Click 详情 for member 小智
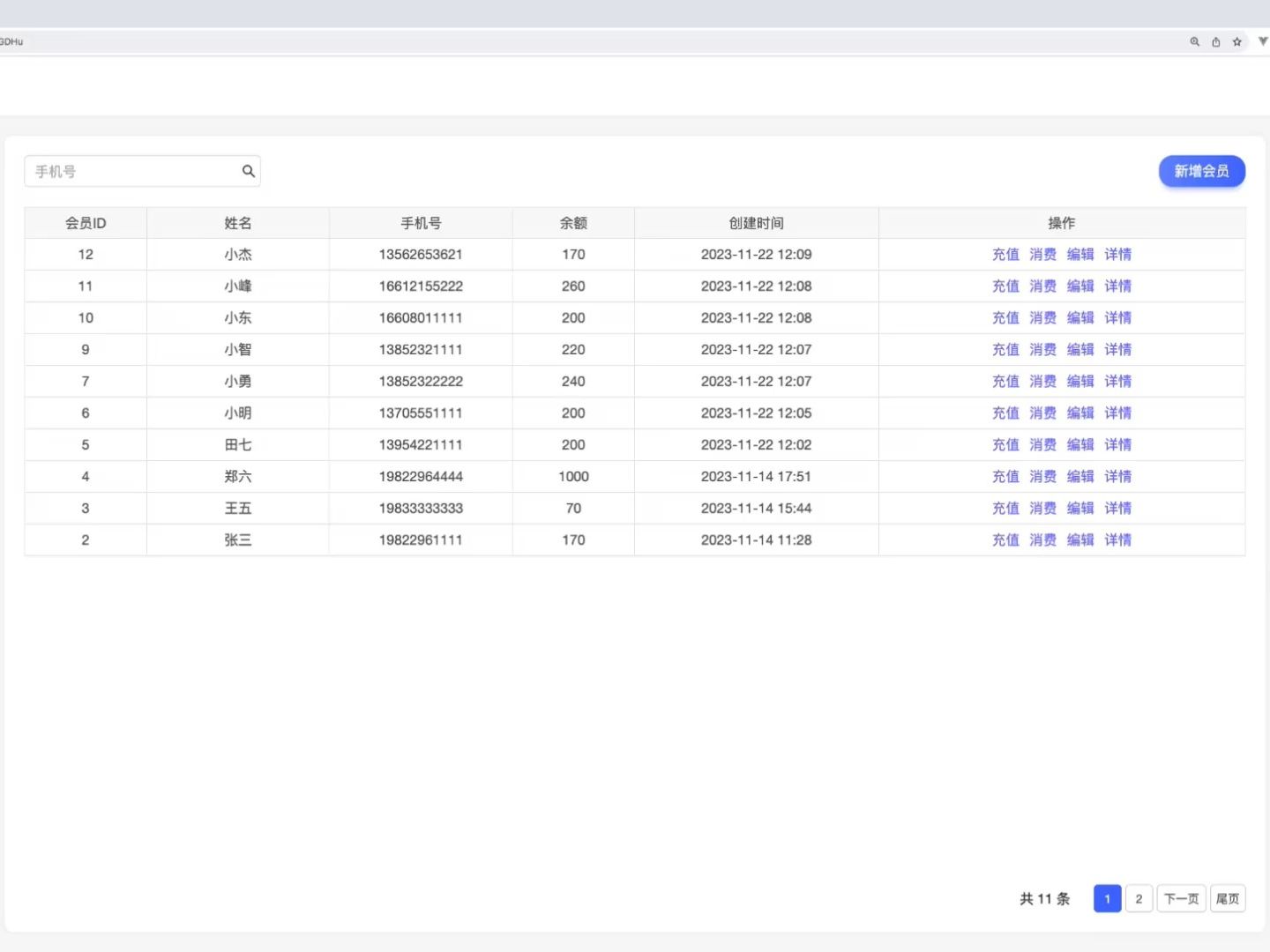1270x952 pixels. [x=1117, y=349]
